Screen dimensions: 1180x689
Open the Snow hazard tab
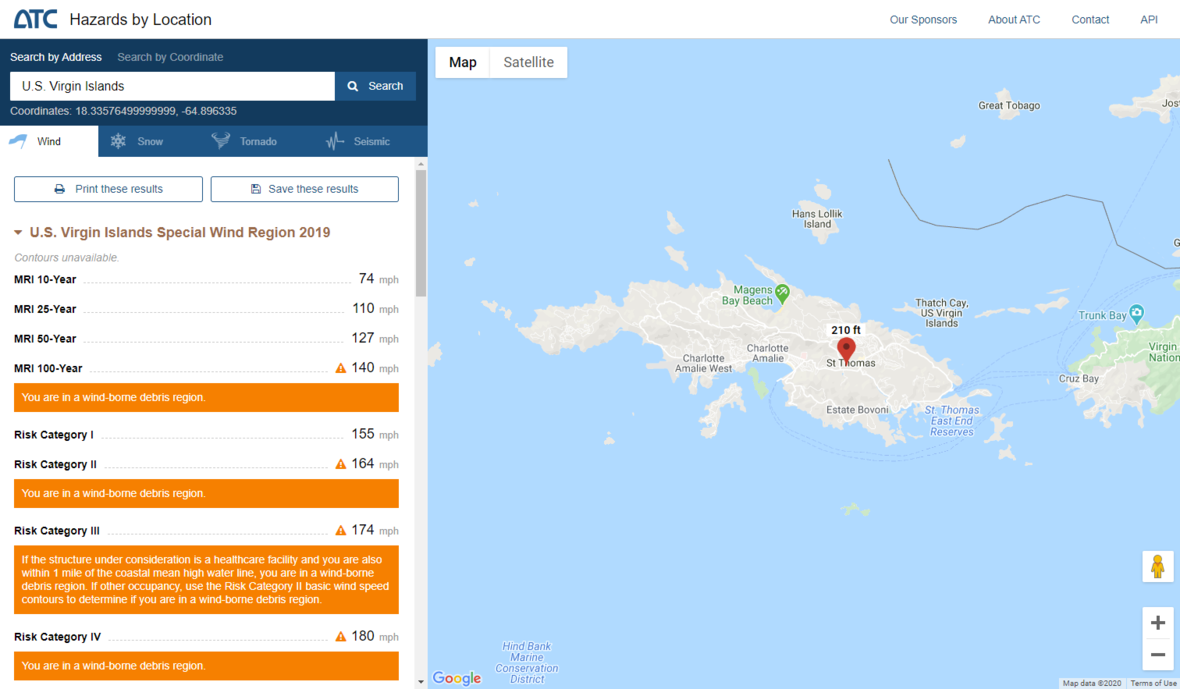pos(138,141)
